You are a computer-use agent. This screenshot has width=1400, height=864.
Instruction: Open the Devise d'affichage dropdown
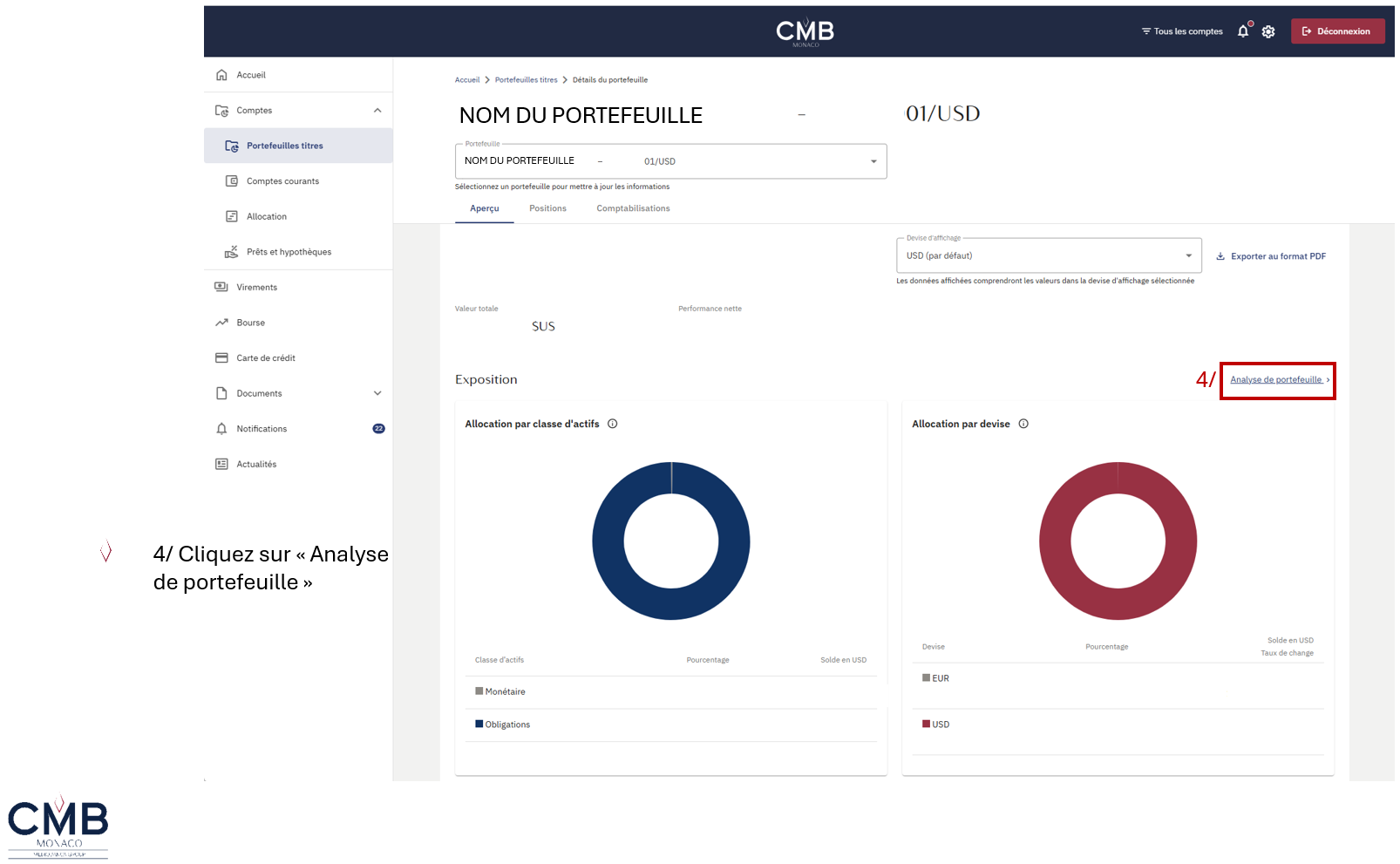1049,255
